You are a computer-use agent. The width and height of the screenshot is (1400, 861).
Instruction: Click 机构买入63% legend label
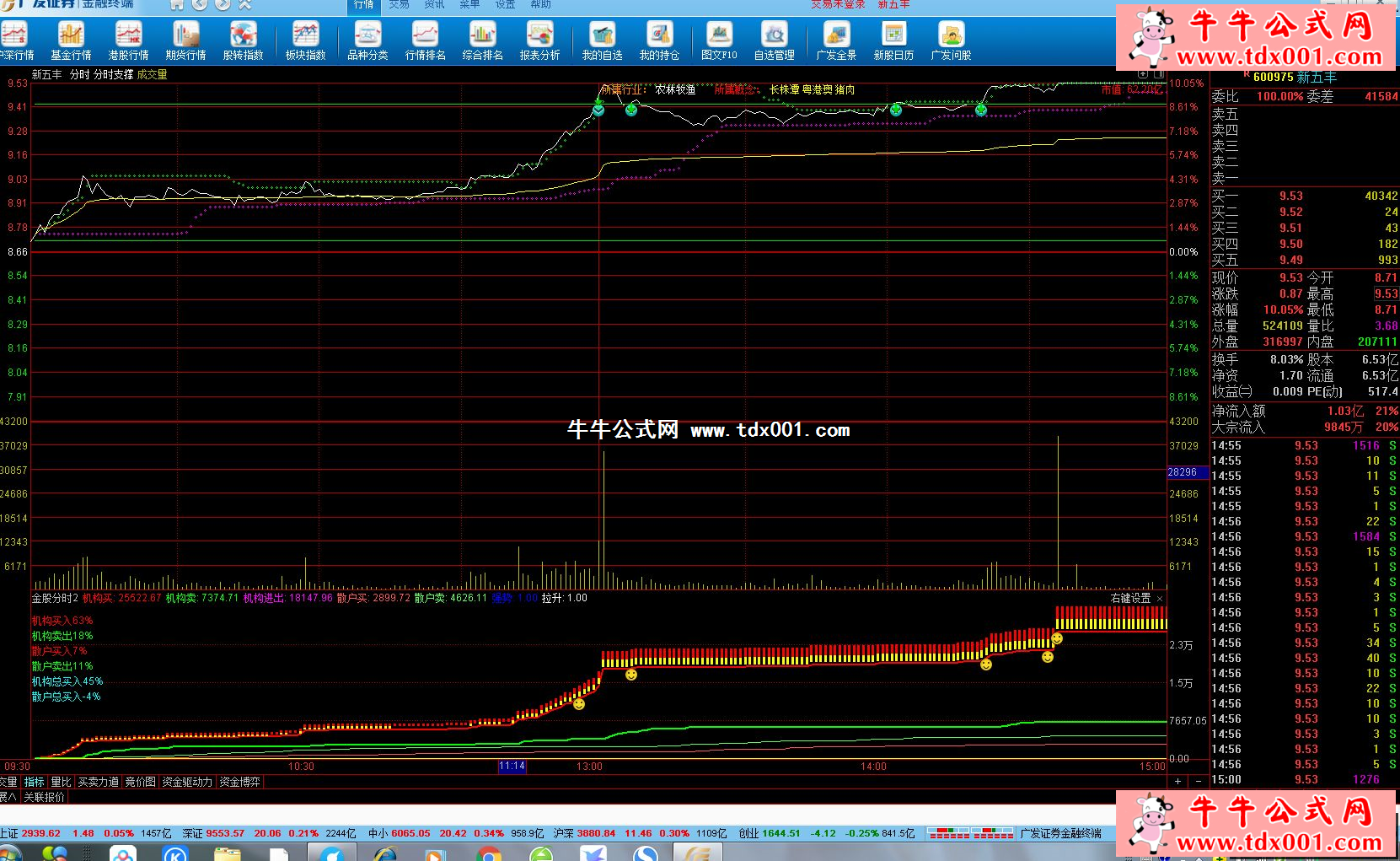click(x=62, y=621)
